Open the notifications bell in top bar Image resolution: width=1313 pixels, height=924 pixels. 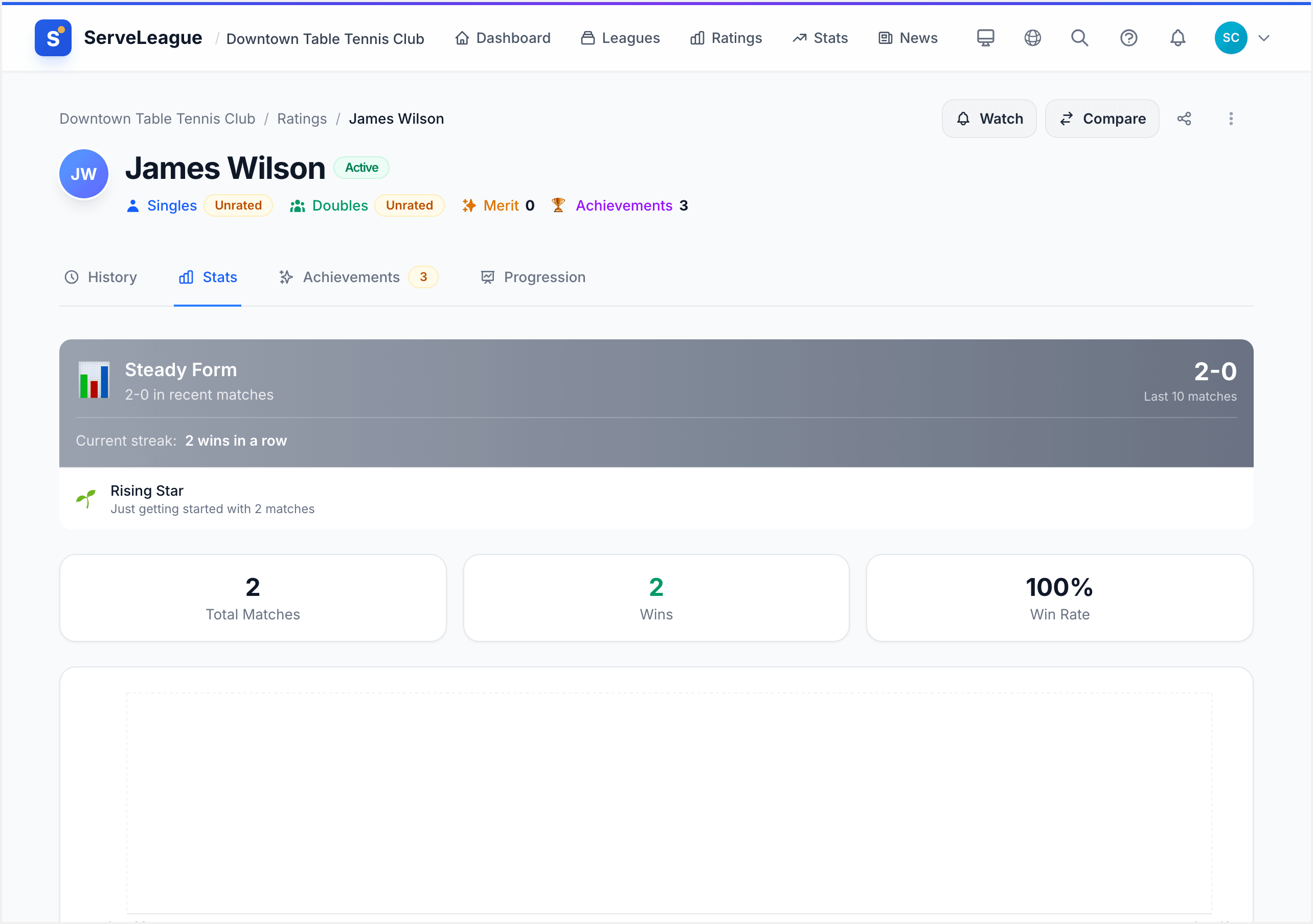(x=1178, y=38)
